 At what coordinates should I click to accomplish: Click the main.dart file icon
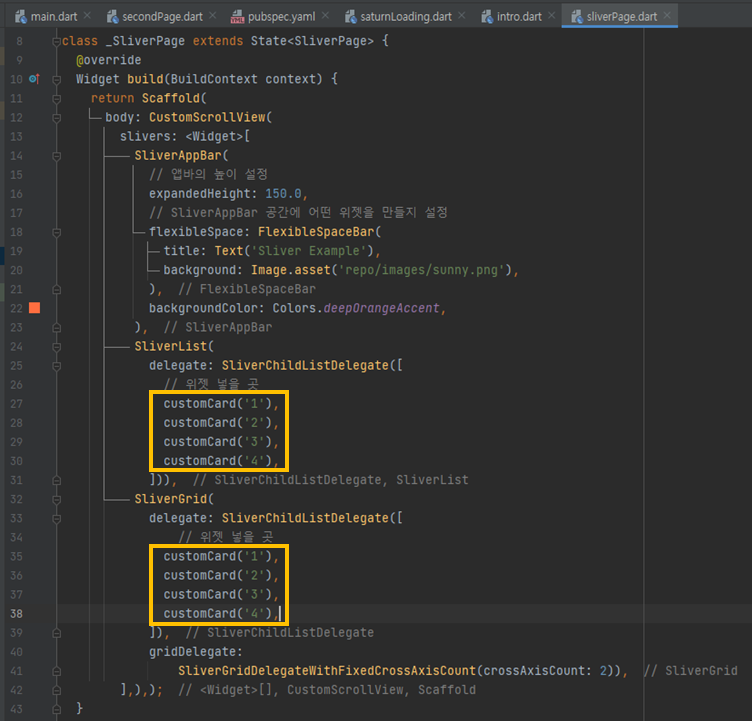coord(21,17)
